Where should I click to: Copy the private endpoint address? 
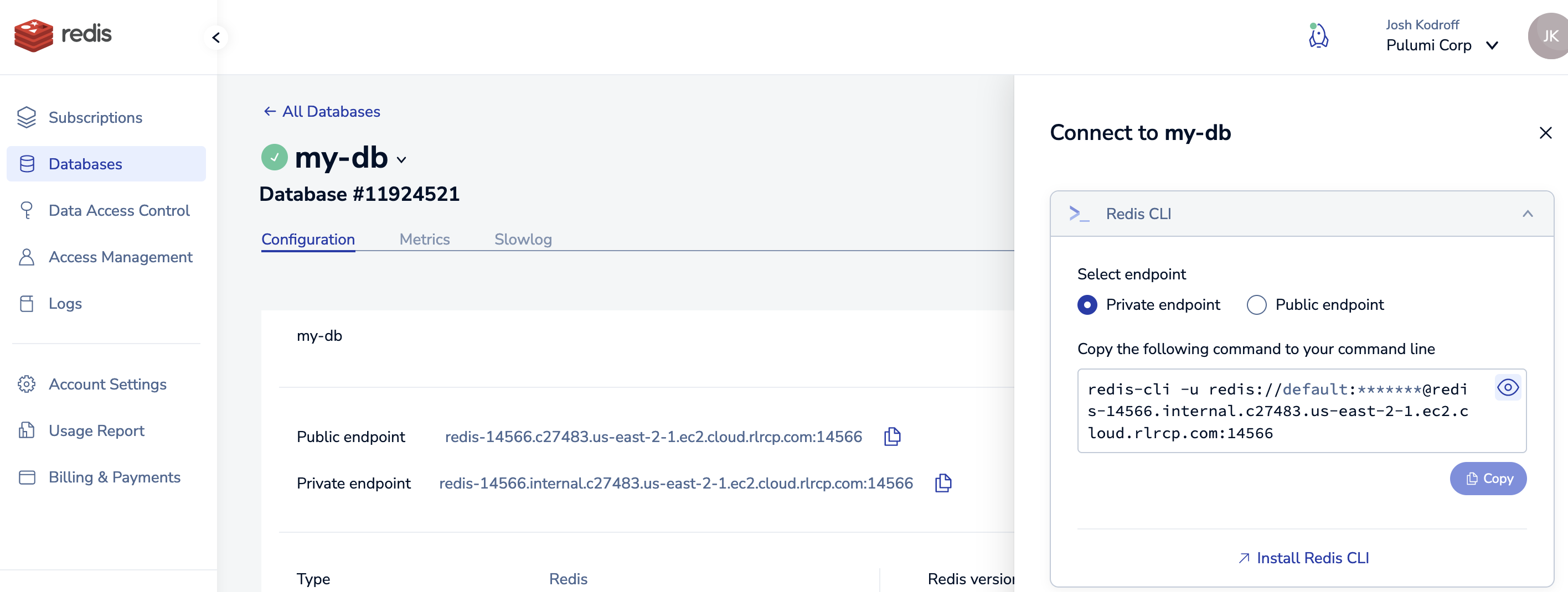pos(943,482)
